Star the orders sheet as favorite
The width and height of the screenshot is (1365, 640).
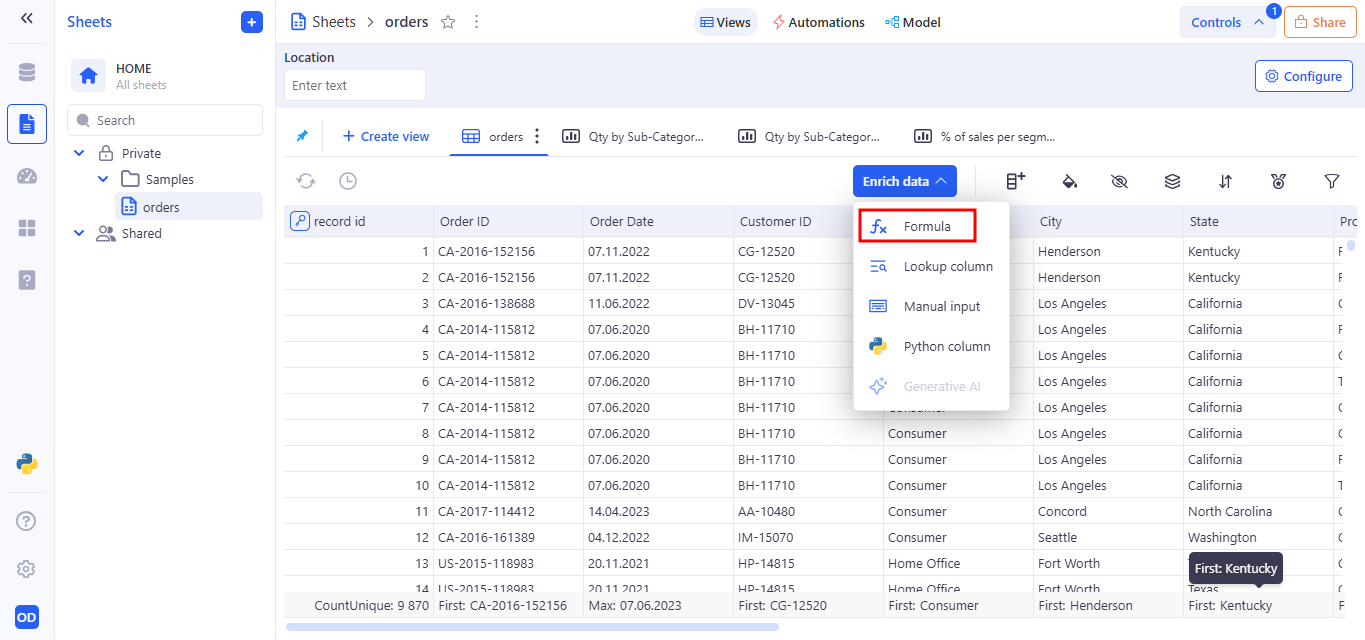click(x=448, y=22)
